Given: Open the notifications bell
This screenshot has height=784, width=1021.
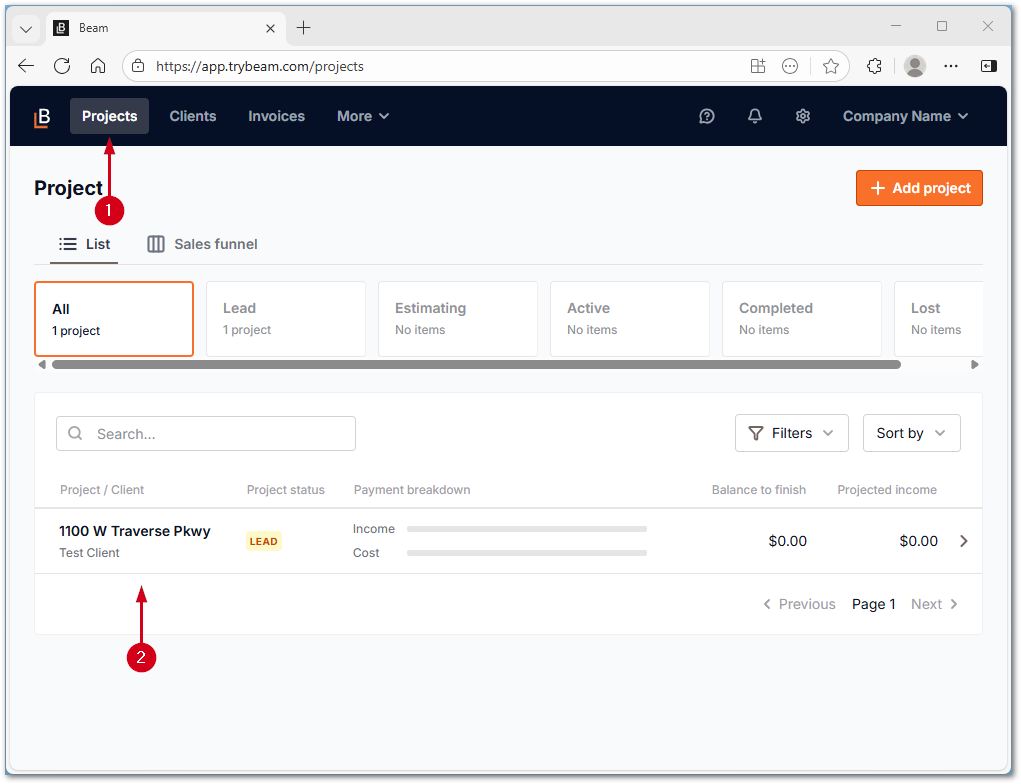Looking at the screenshot, I should click(755, 116).
